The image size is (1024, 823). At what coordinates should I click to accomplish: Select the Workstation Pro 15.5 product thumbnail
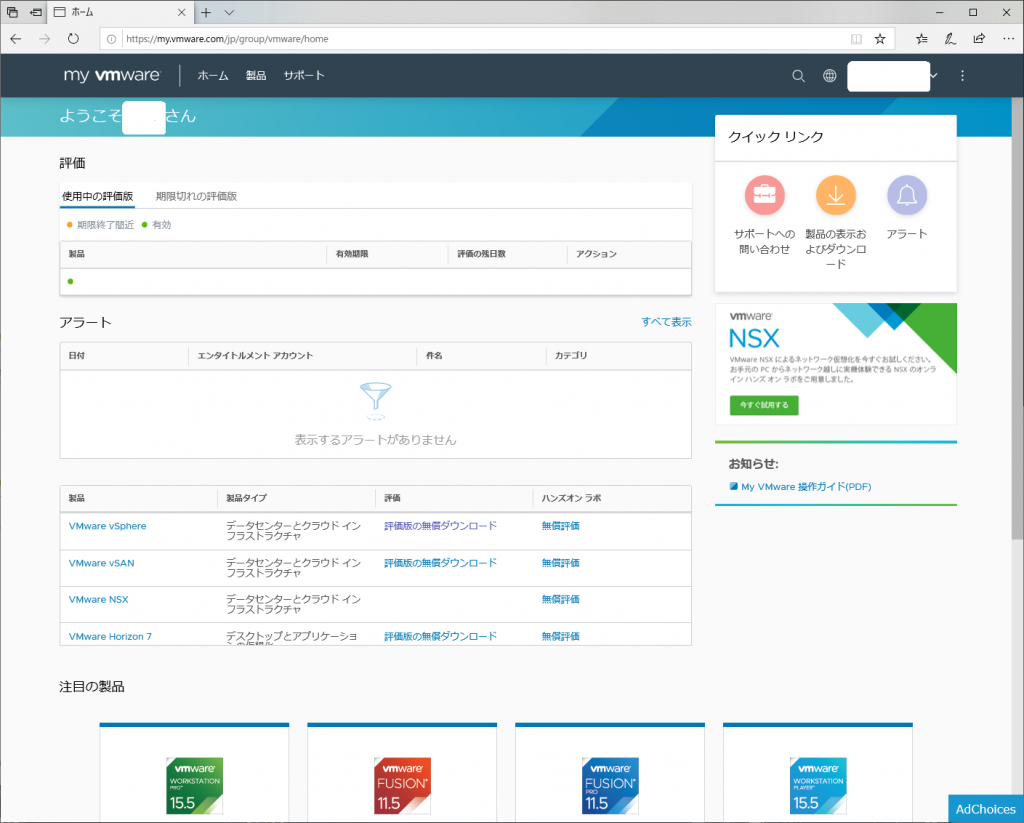click(195, 786)
